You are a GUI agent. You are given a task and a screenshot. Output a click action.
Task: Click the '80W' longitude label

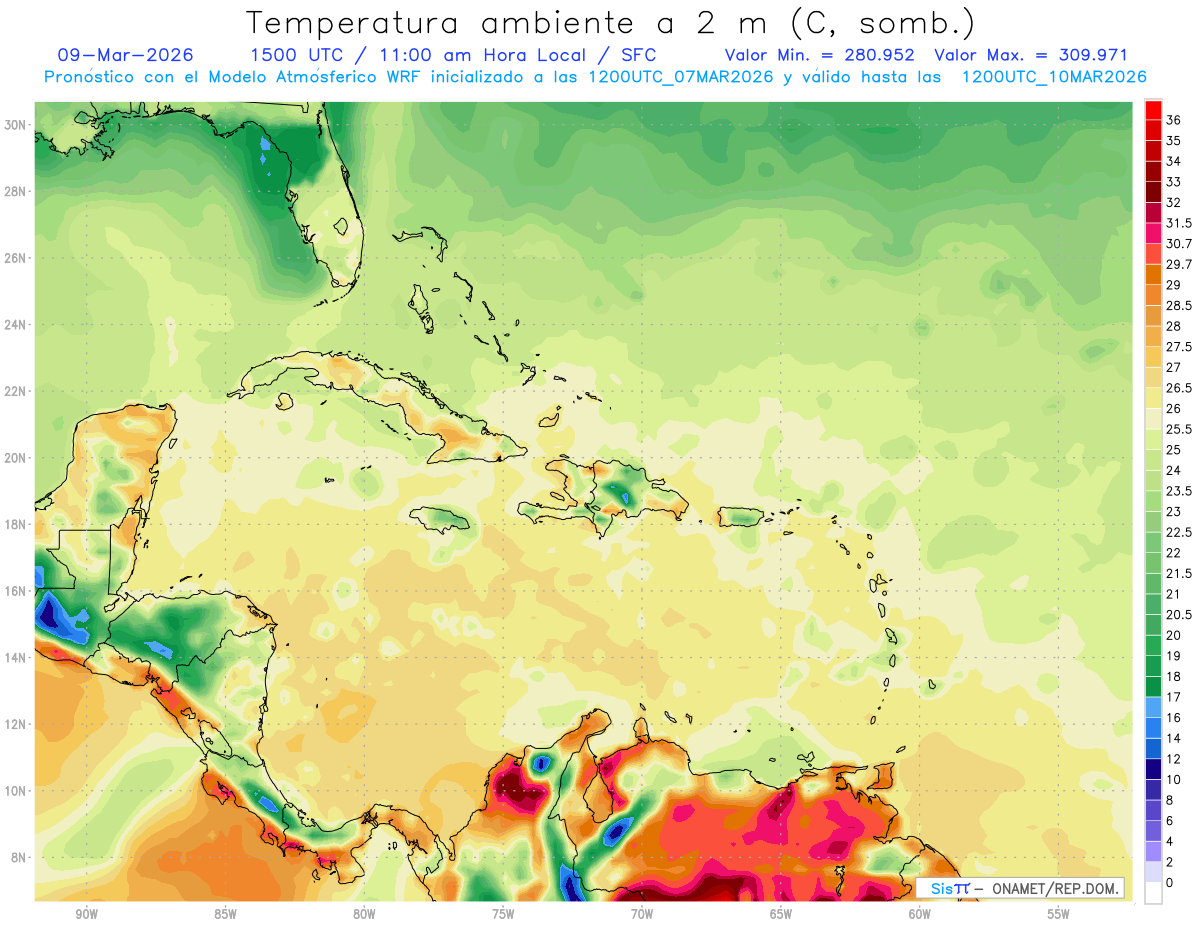coord(364,914)
